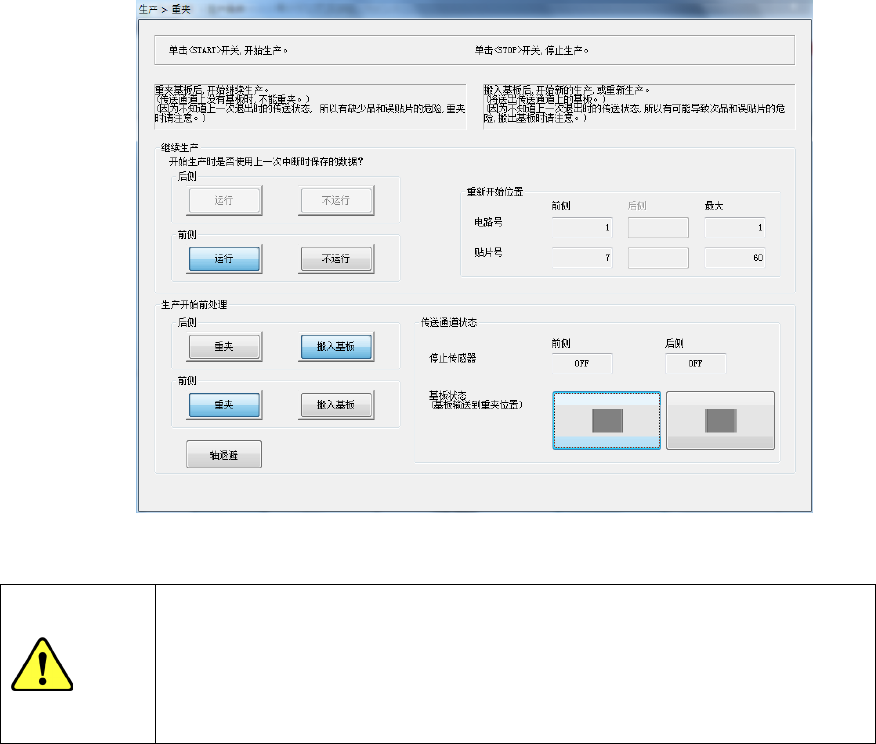876x744 pixels.
Task: Click the greyed 不运行 button under 继续生产 后侧
Action: 336,200
